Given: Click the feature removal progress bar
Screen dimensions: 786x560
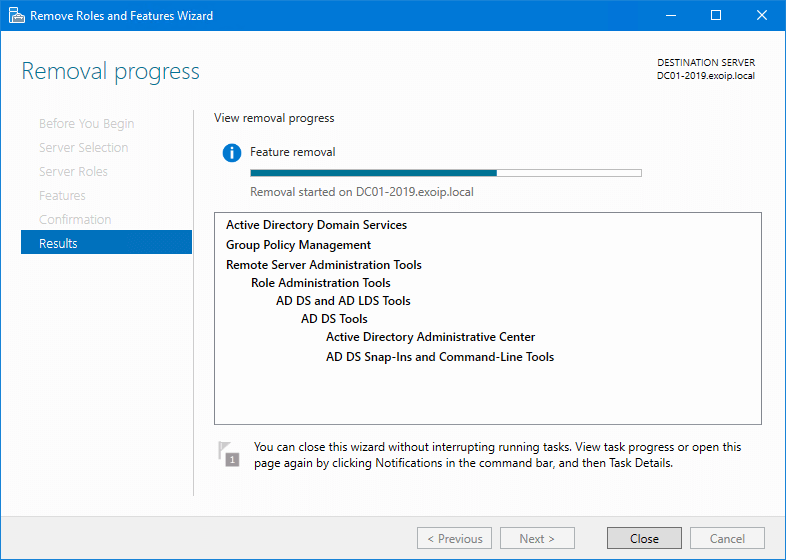Looking at the screenshot, I should tap(446, 173).
